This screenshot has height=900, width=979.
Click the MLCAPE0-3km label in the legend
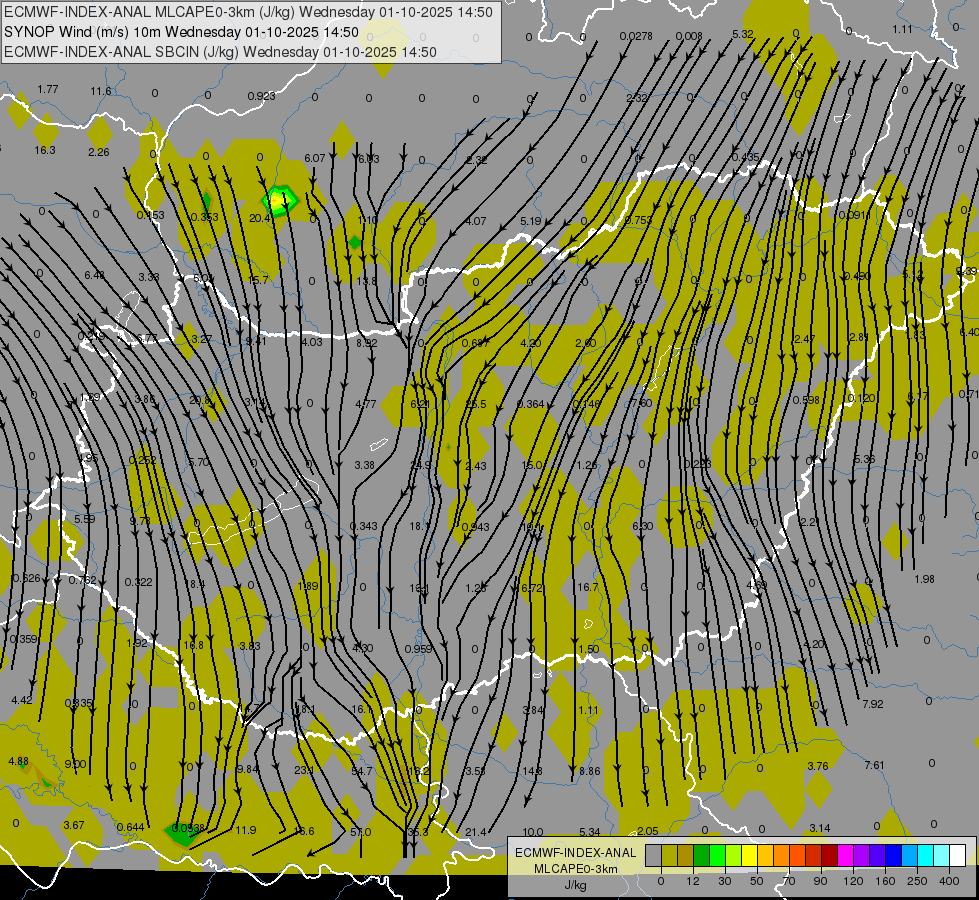(x=576, y=869)
